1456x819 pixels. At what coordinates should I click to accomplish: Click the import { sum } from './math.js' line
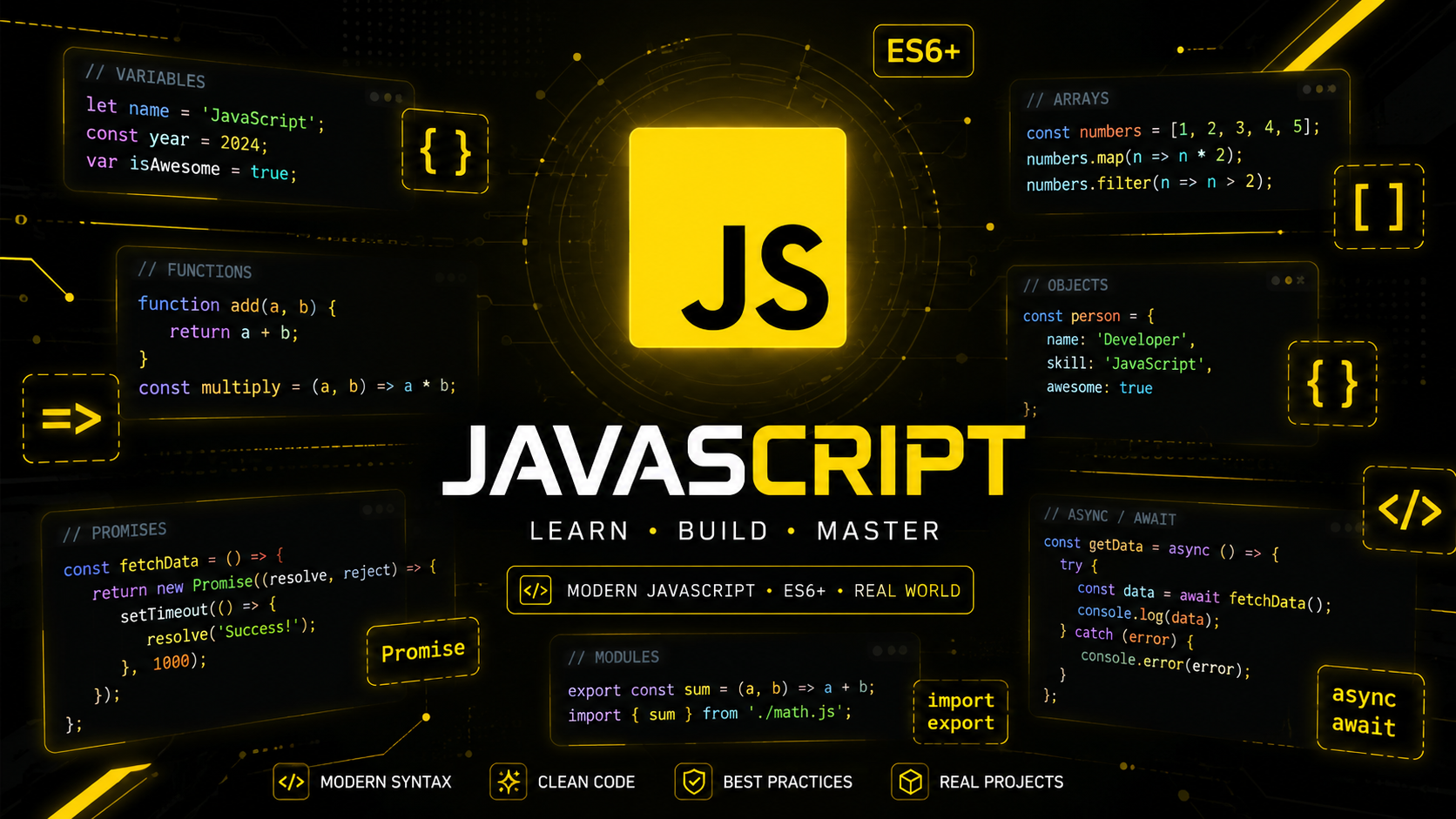[710, 714]
